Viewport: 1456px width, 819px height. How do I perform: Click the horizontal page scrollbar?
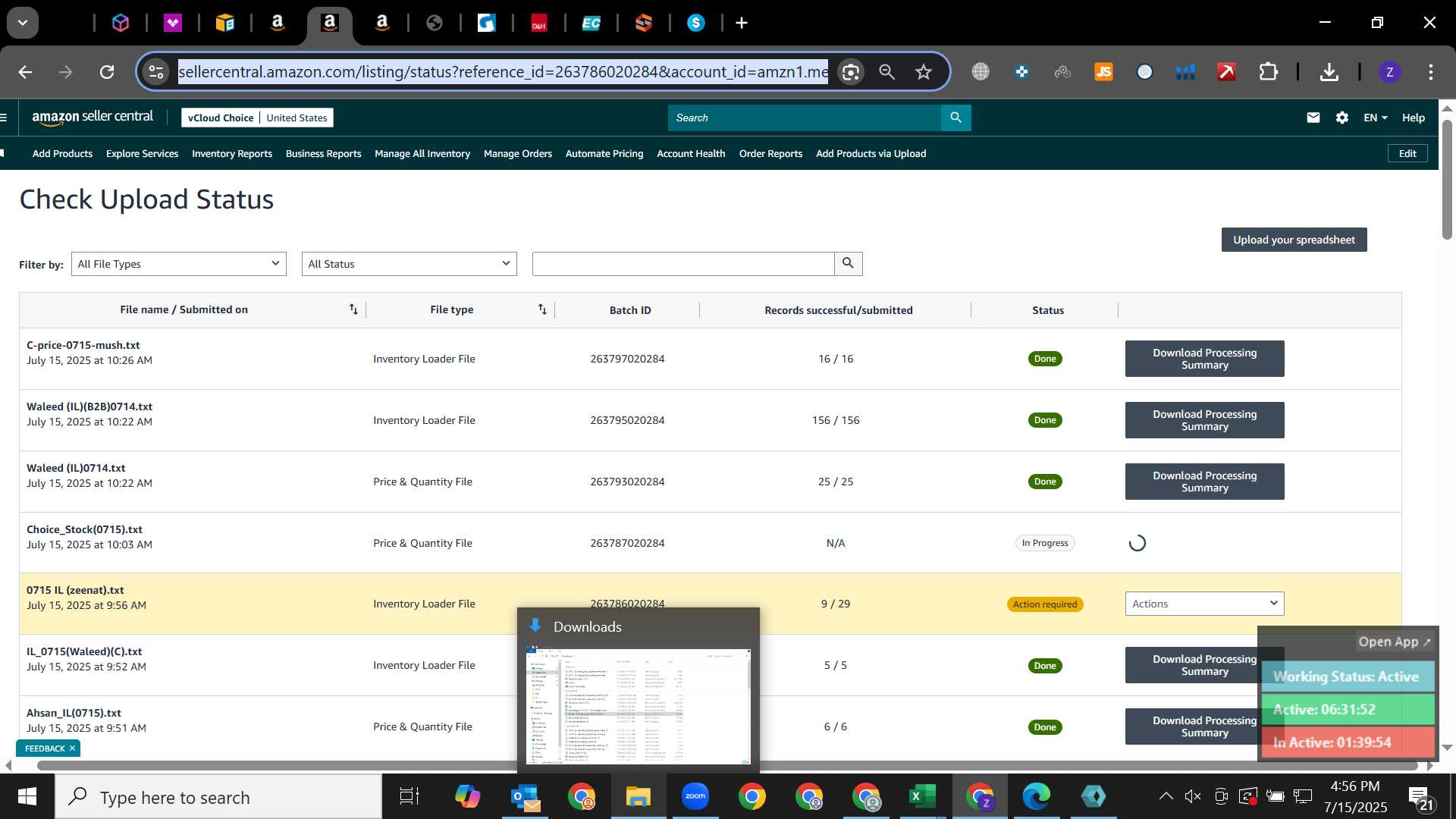[x=728, y=765]
